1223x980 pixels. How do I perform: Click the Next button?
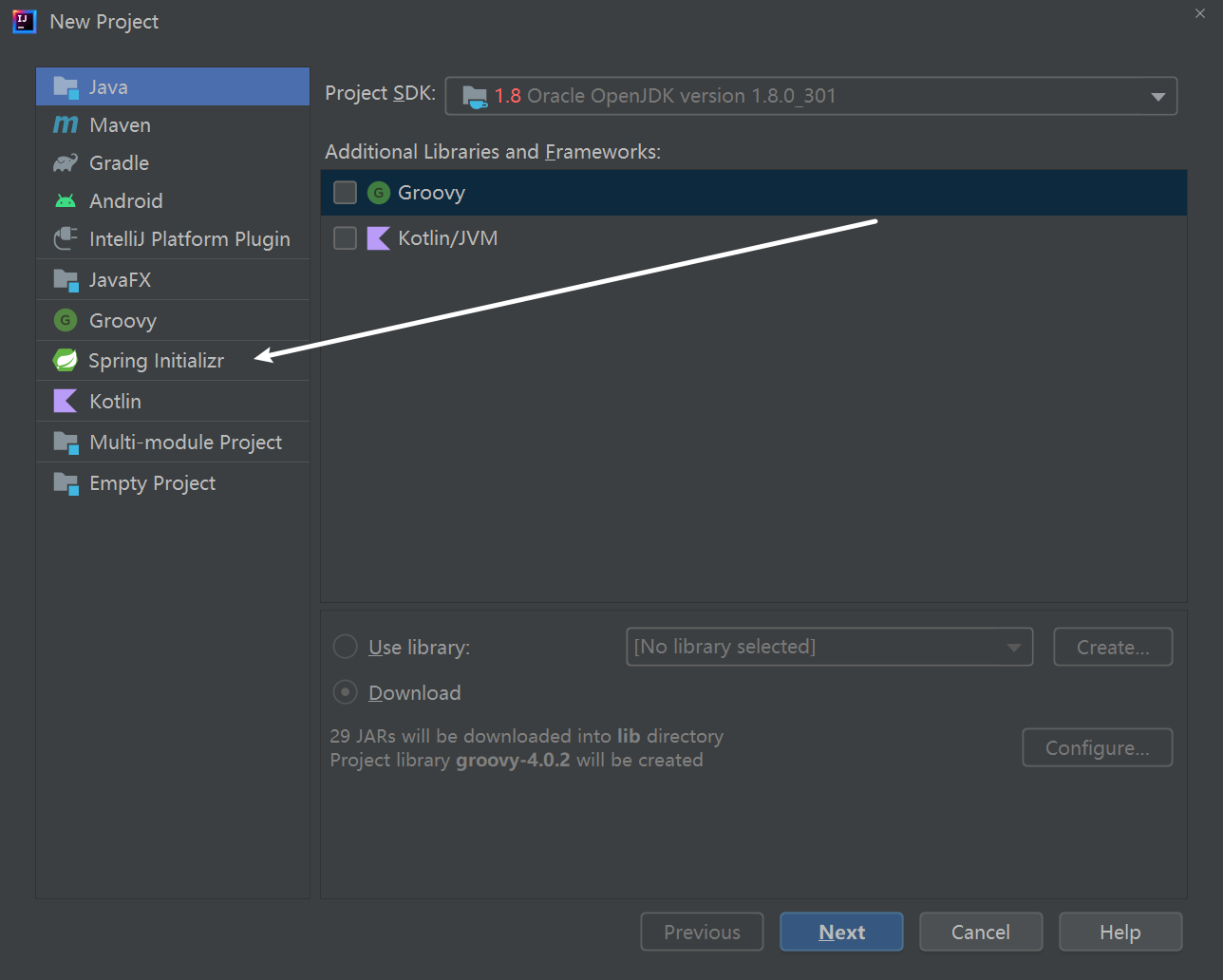(841, 932)
